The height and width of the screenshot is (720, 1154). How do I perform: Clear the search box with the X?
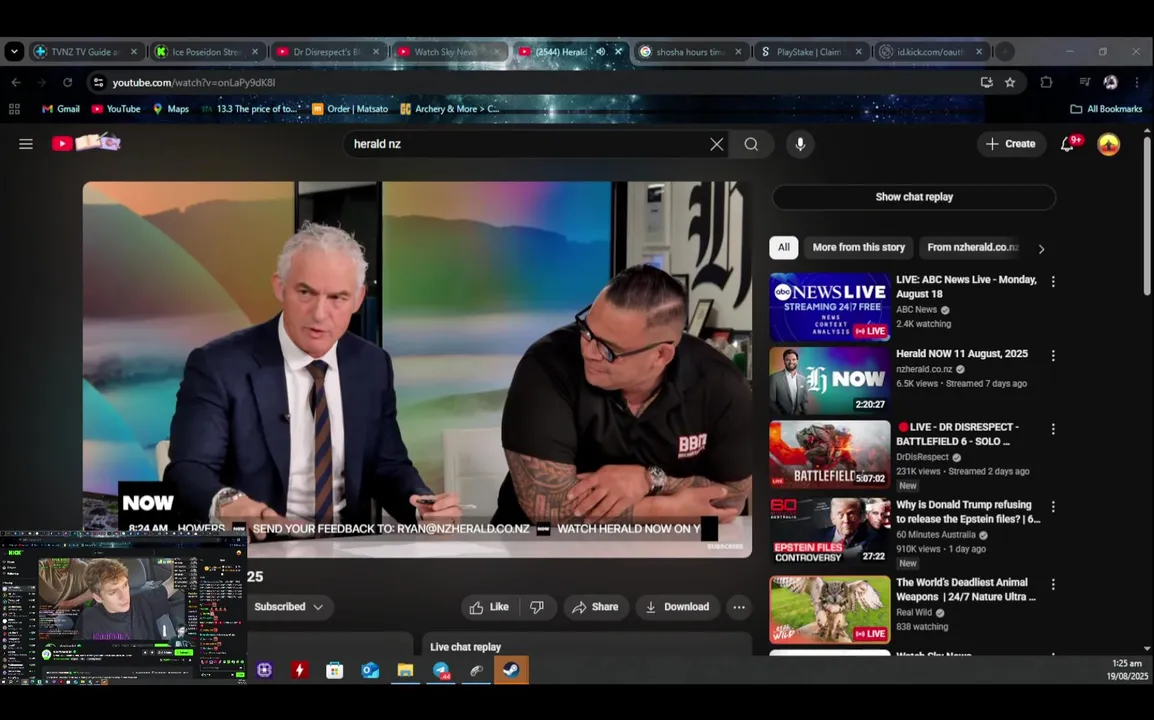coord(717,144)
